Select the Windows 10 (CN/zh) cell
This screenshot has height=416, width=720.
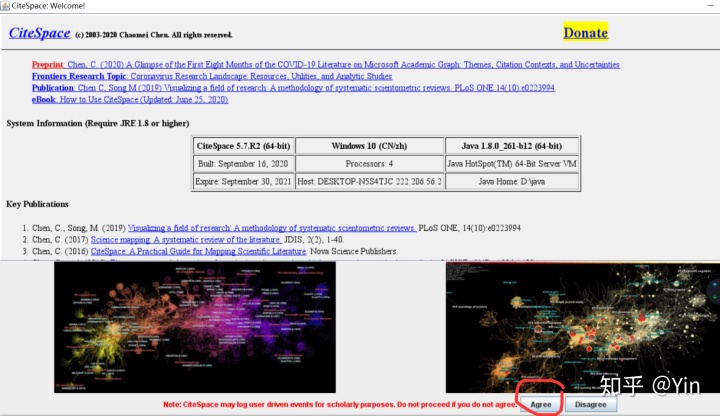(x=369, y=146)
